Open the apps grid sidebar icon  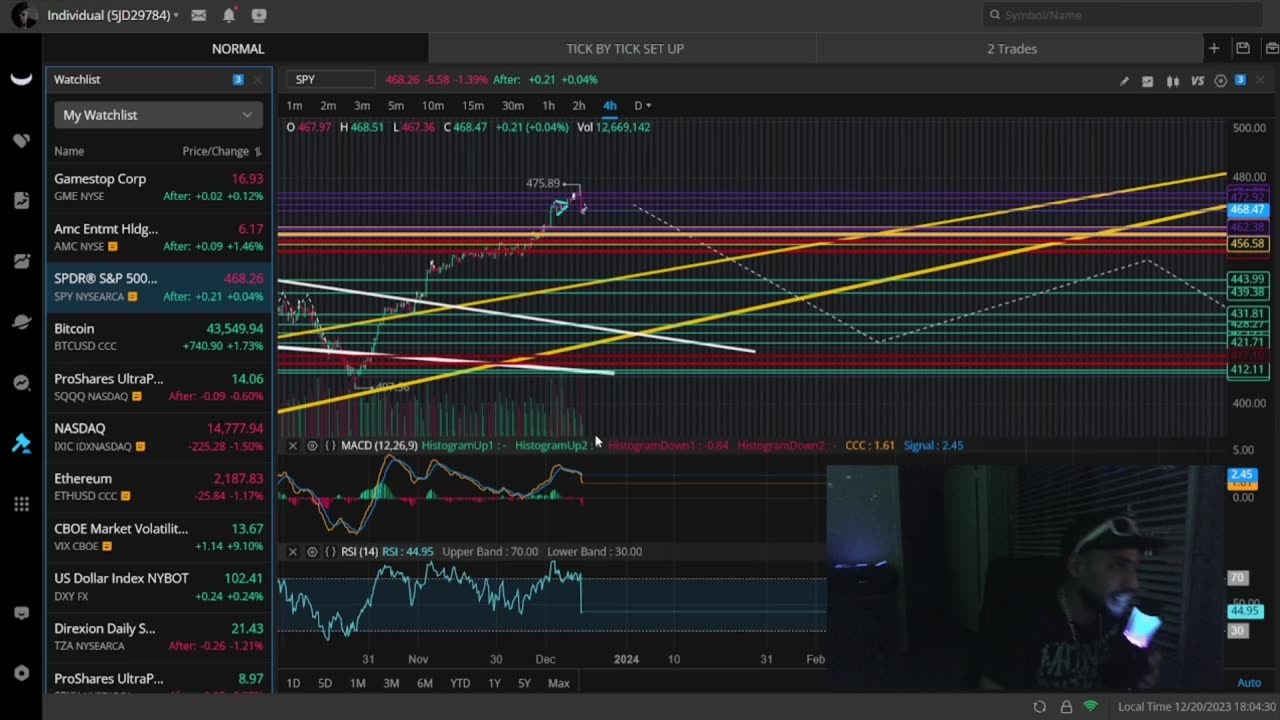click(x=21, y=504)
